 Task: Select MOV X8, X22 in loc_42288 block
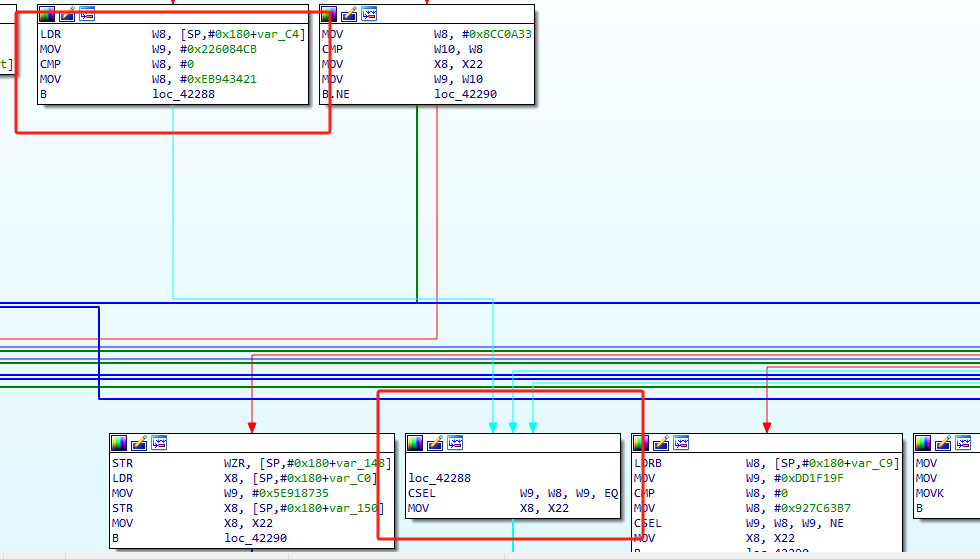489,508
